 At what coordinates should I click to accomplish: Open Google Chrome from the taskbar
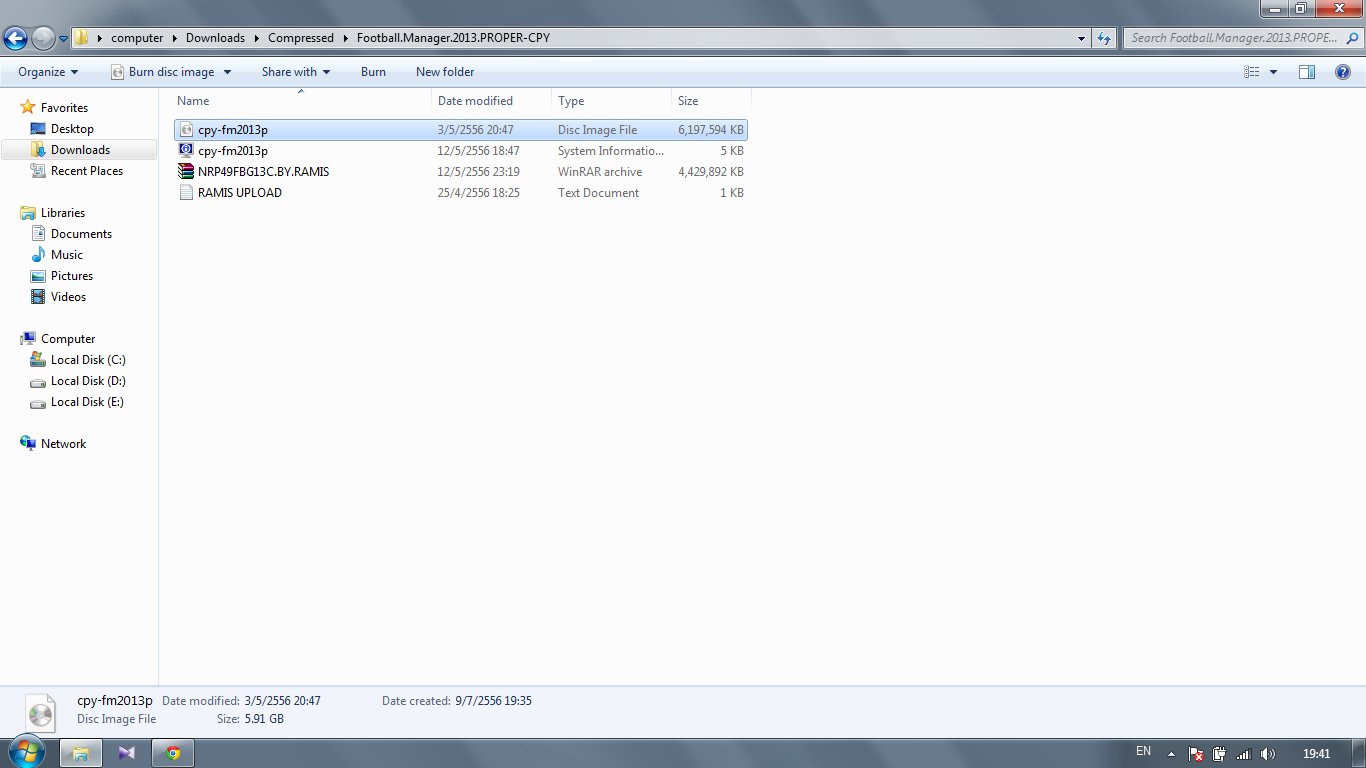[x=172, y=753]
